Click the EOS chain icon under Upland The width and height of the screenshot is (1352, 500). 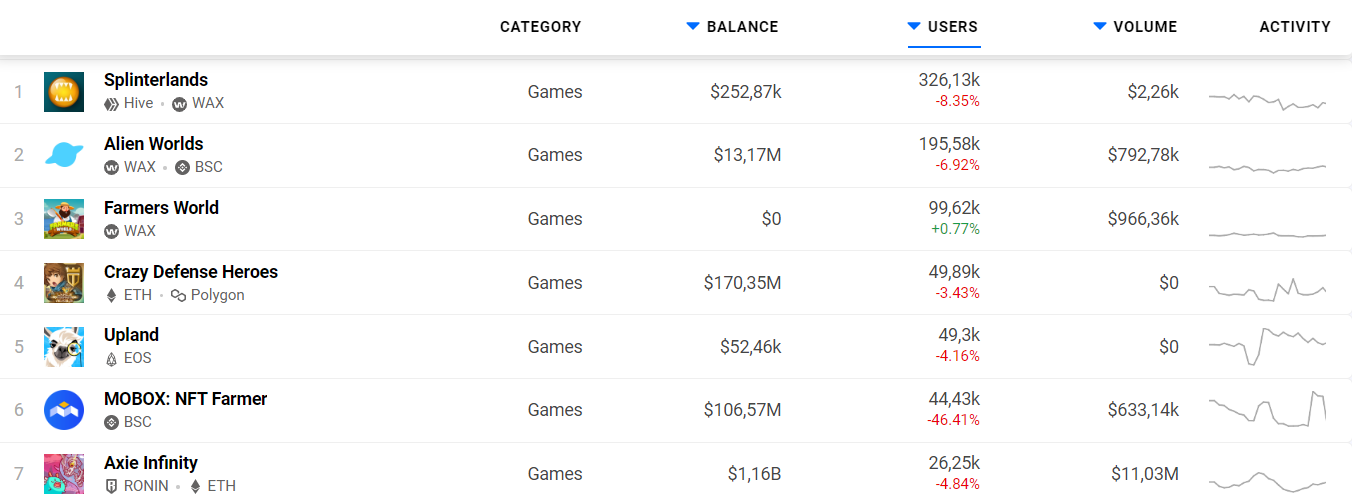[x=111, y=358]
